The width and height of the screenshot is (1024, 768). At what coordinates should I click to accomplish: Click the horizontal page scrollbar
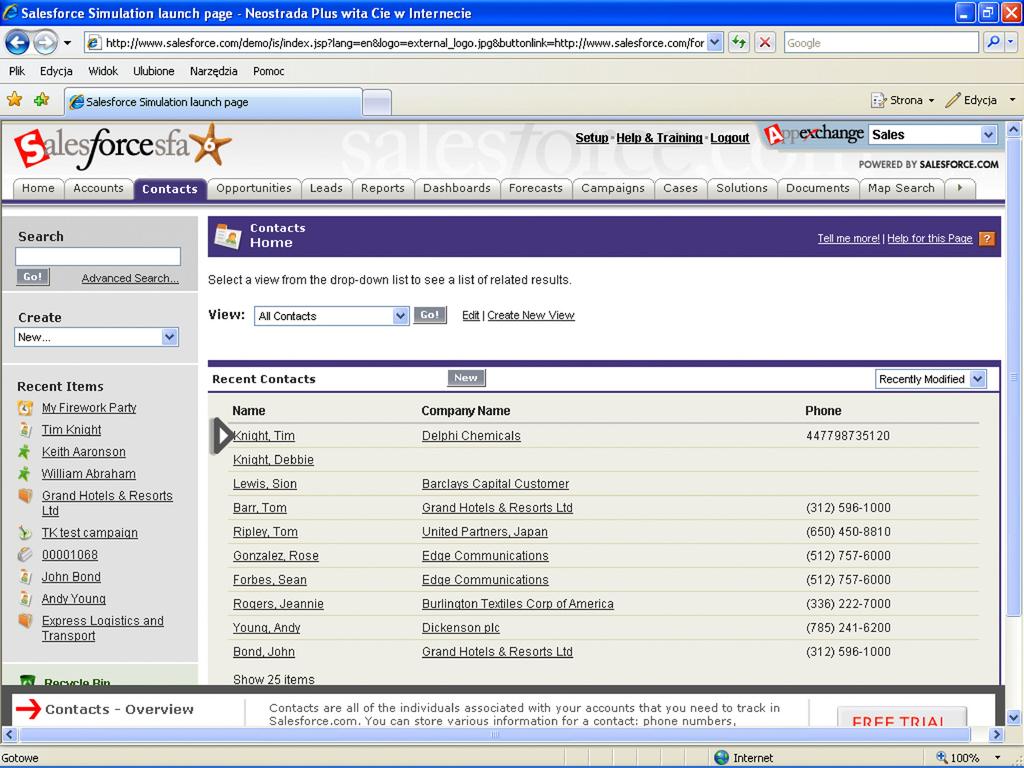[x=496, y=734]
